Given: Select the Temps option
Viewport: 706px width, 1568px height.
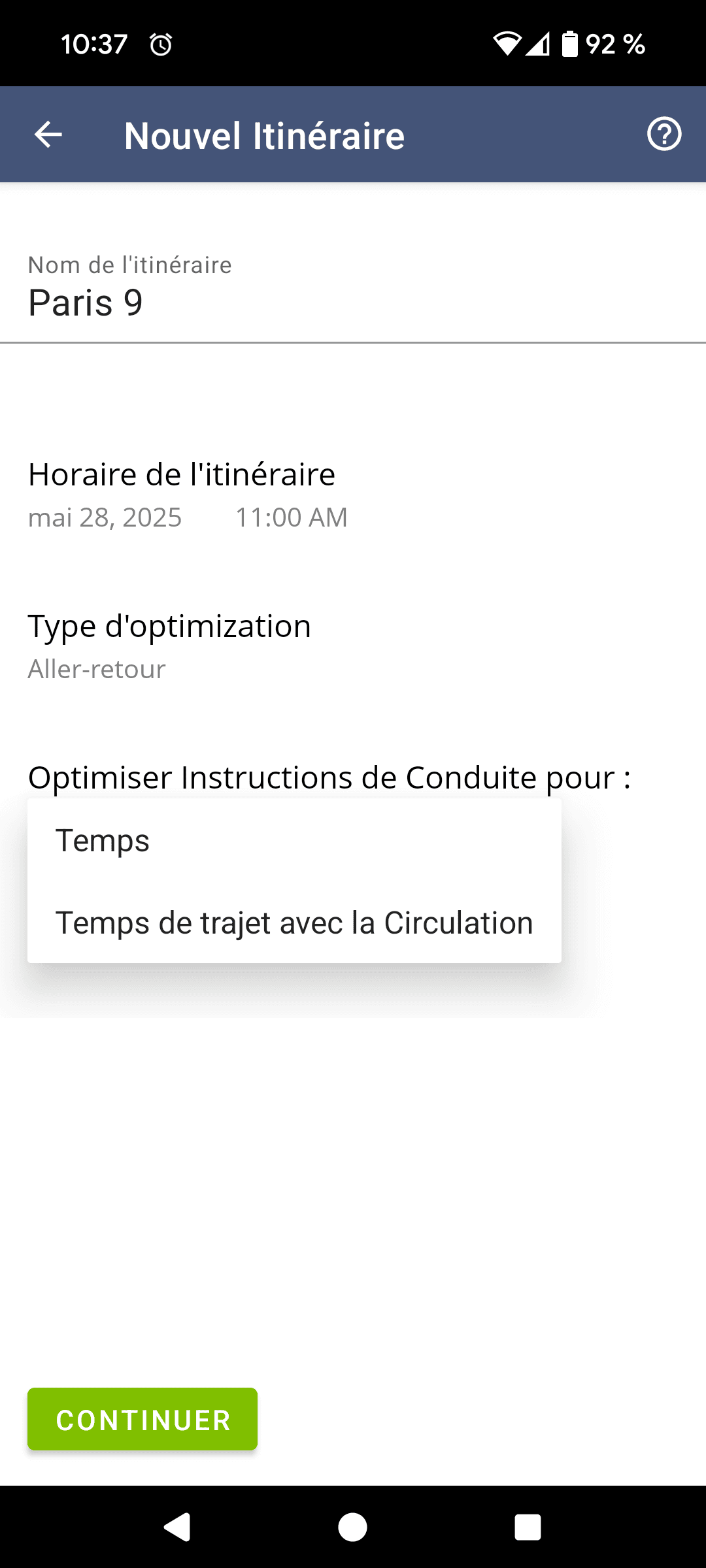Looking at the screenshot, I should (103, 840).
